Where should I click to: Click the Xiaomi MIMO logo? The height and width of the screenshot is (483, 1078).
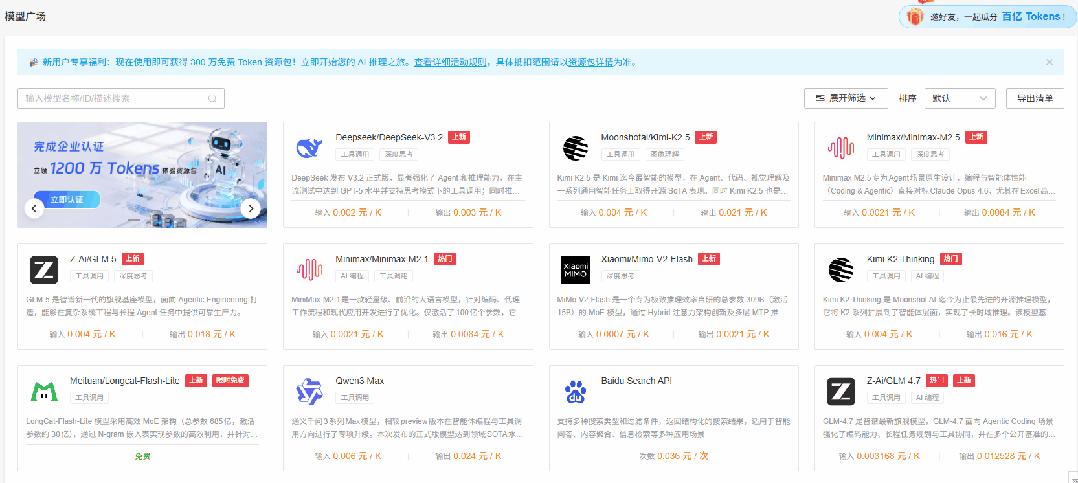(575, 270)
